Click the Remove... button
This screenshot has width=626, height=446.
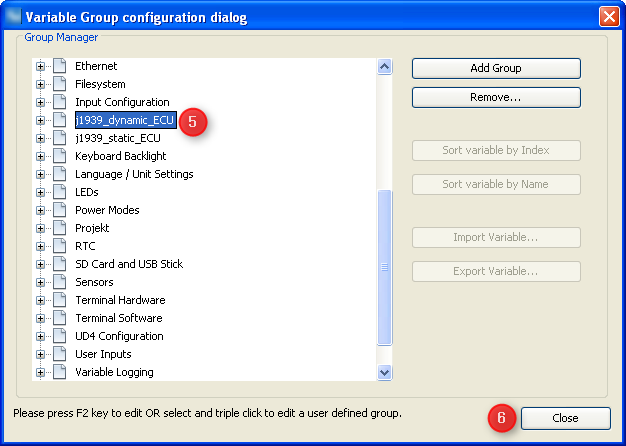(496, 98)
